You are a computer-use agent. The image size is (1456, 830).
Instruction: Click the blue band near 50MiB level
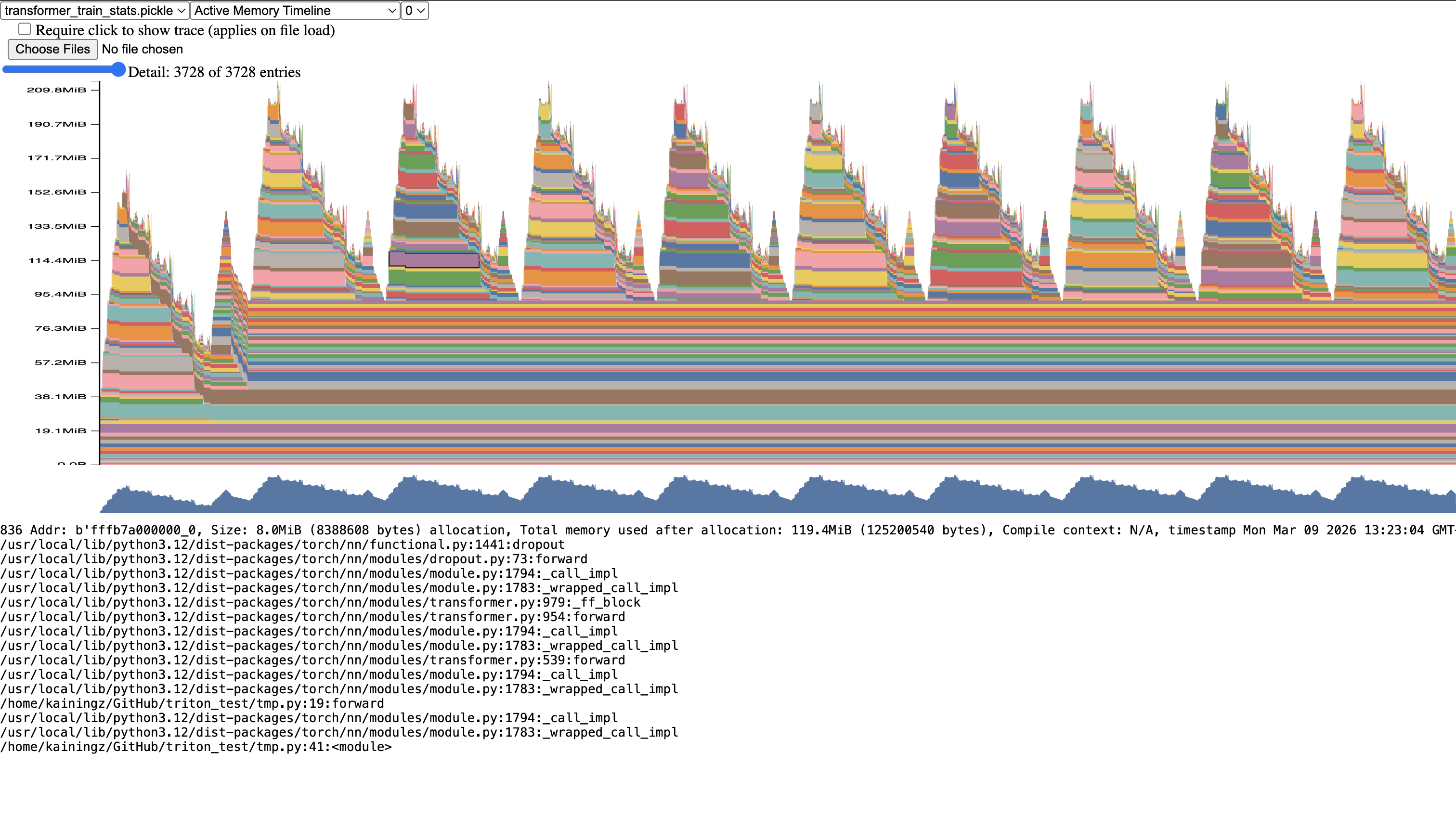point(798,377)
